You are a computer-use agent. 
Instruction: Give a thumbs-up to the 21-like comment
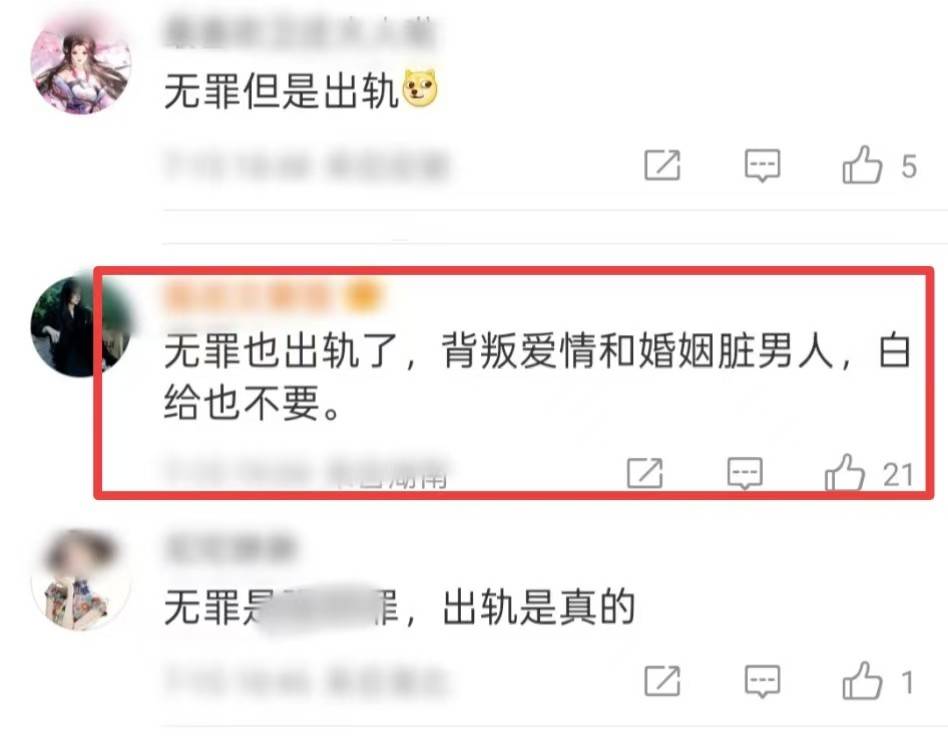(x=845, y=473)
